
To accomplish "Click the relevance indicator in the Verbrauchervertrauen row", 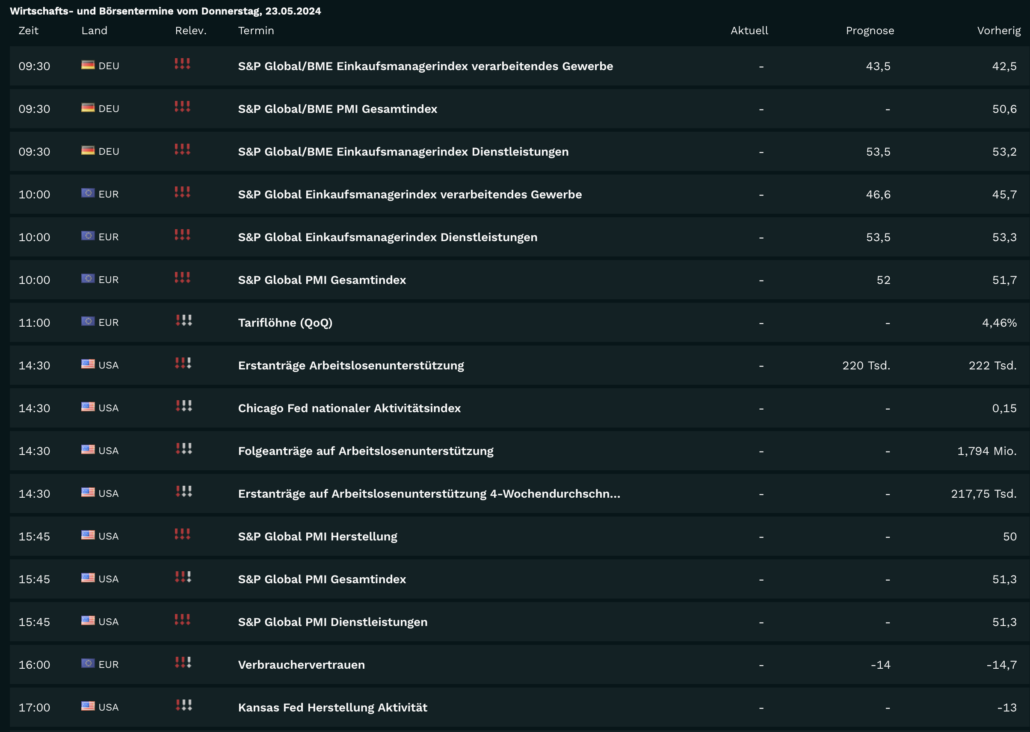I will pos(183,662).
